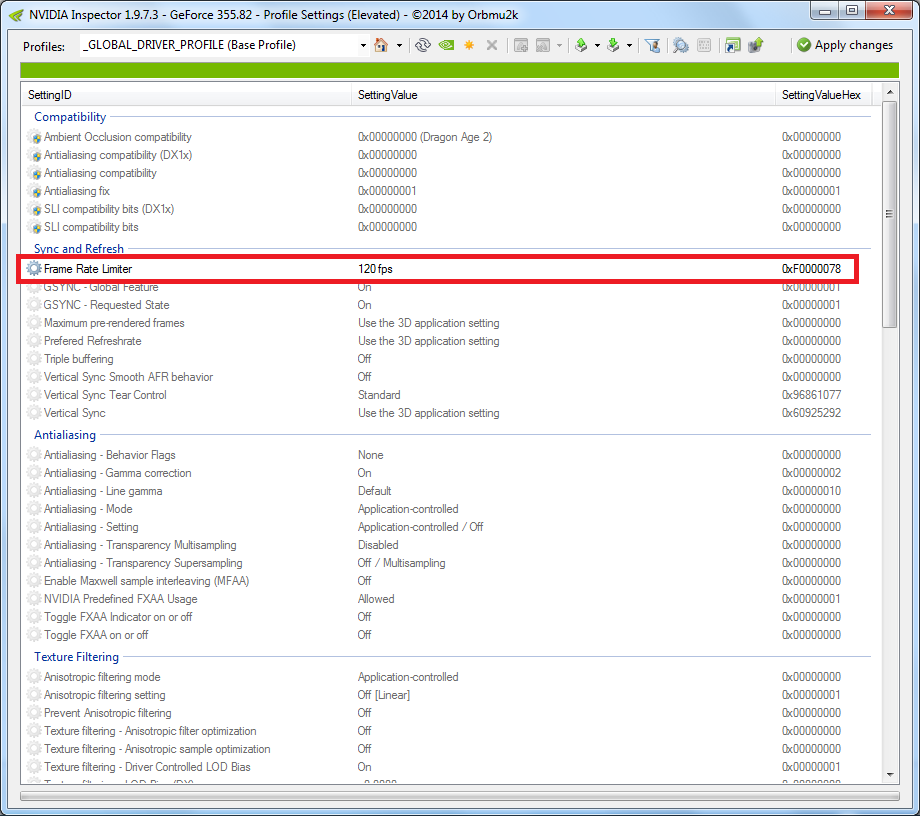The image size is (920, 816).
Task: Open the dropdown arrow beside the home icon
Action: coord(400,46)
